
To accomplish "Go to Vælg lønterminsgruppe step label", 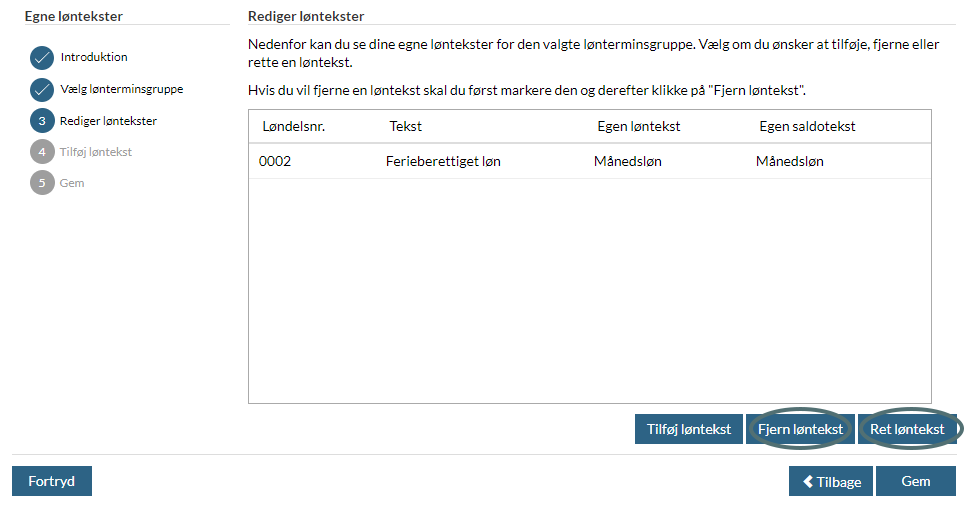I will pos(122,89).
